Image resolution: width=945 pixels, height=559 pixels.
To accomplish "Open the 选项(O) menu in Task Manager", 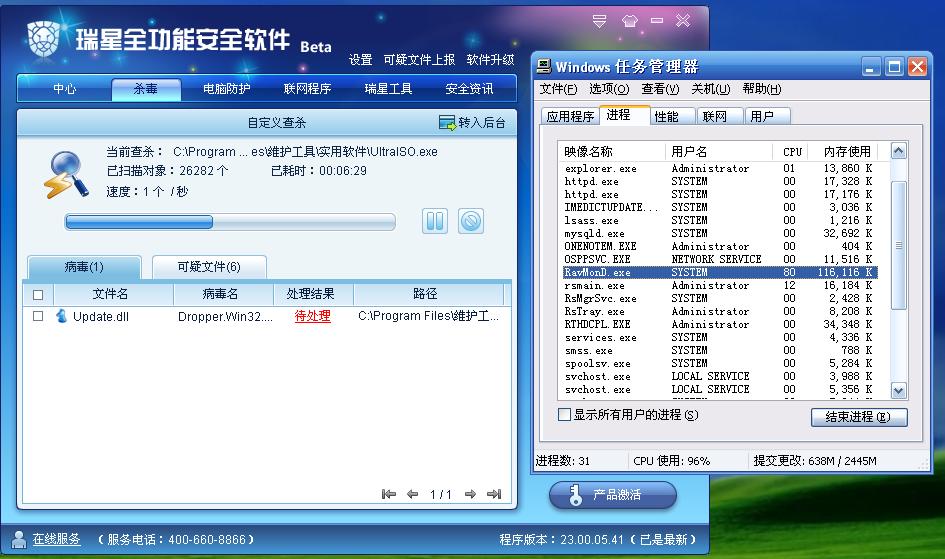I will click(609, 89).
